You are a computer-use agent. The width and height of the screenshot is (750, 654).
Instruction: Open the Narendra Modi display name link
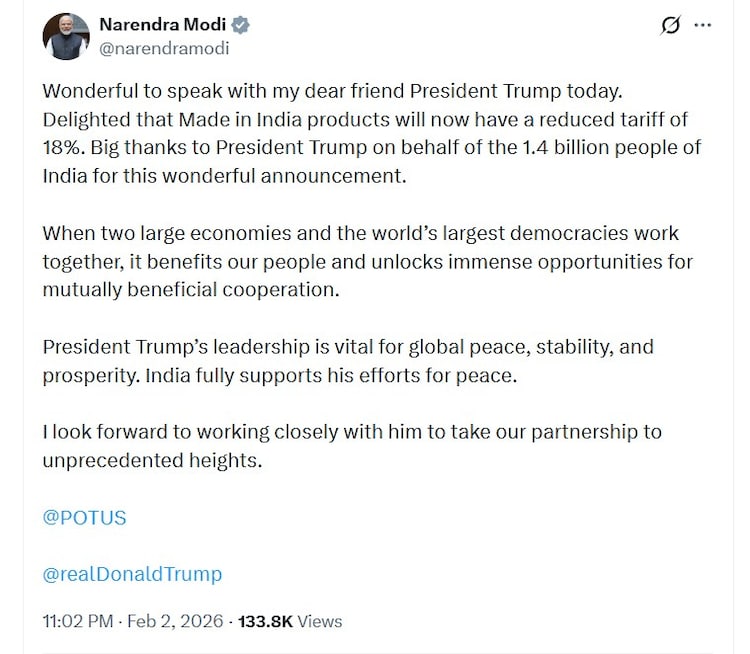point(158,25)
